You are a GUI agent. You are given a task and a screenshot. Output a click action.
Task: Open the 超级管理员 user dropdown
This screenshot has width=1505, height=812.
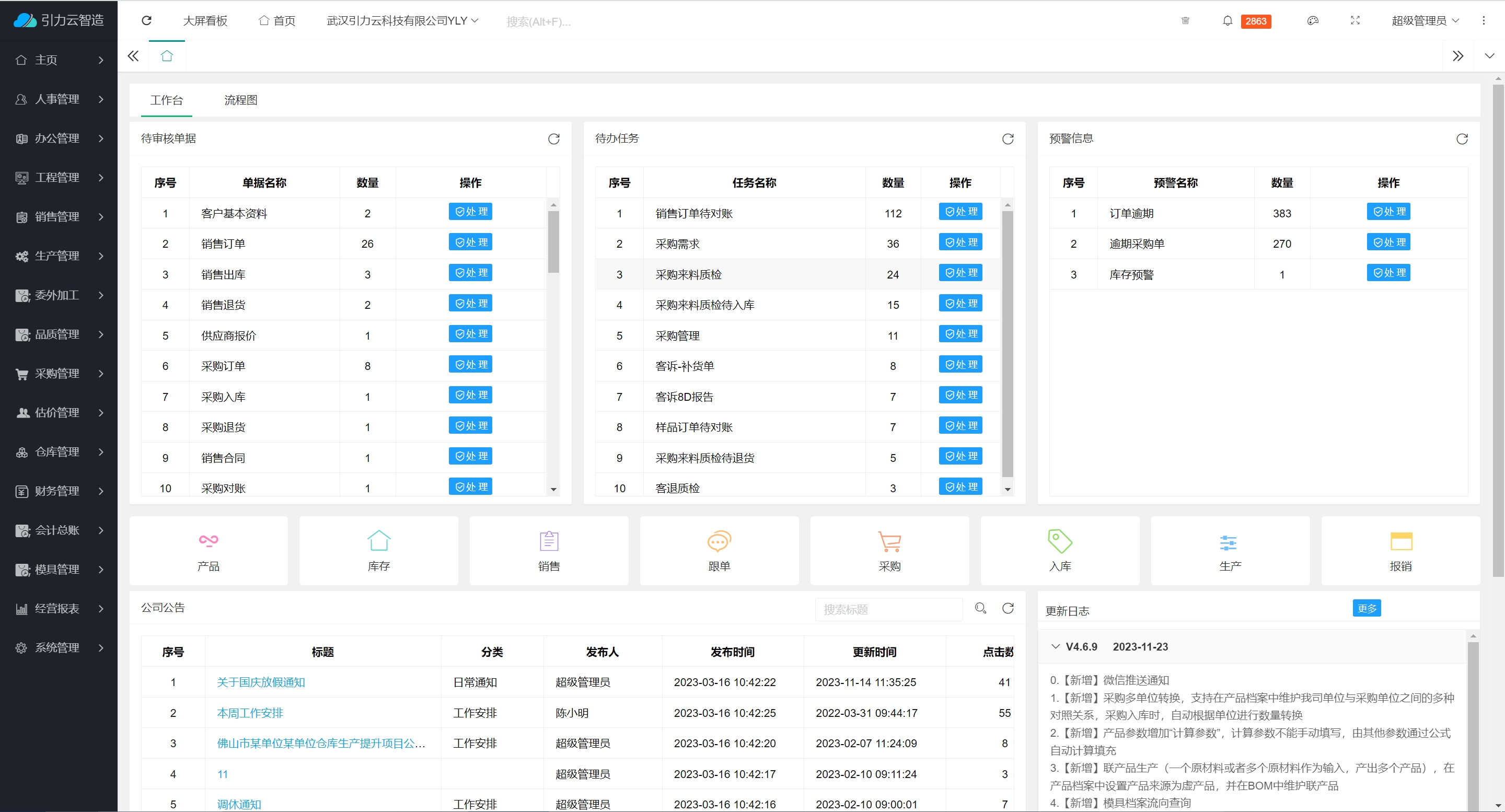(x=1425, y=21)
